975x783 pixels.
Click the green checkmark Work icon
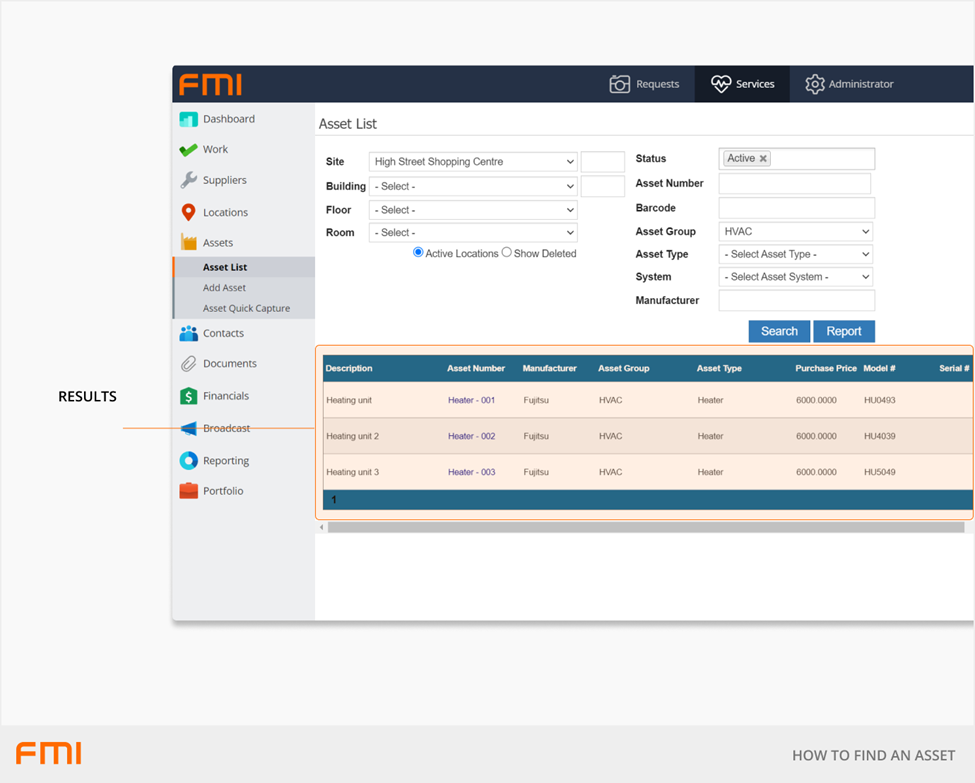click(x=188, y=150)
